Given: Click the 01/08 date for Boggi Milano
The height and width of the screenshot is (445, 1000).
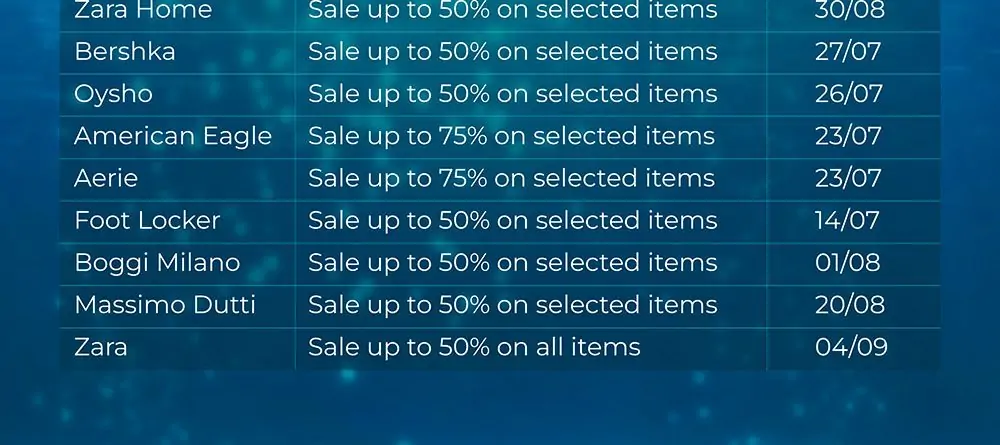Looking at the screenshot, I should click(x=848, y=263).
